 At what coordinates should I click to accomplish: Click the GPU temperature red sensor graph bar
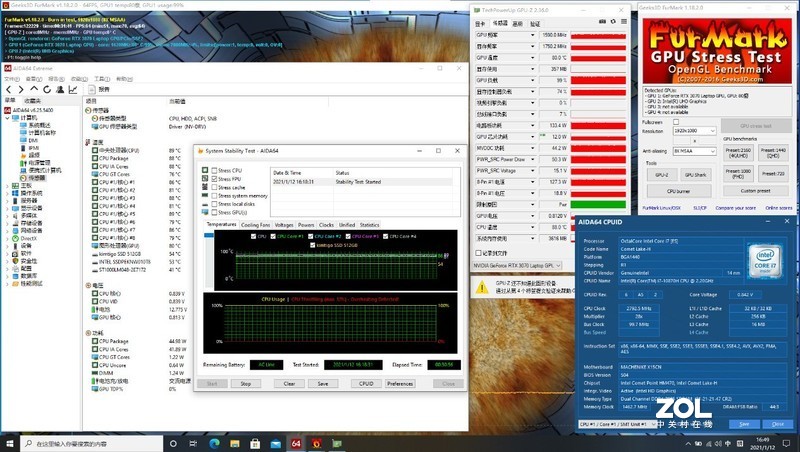(x=598, y=58)
